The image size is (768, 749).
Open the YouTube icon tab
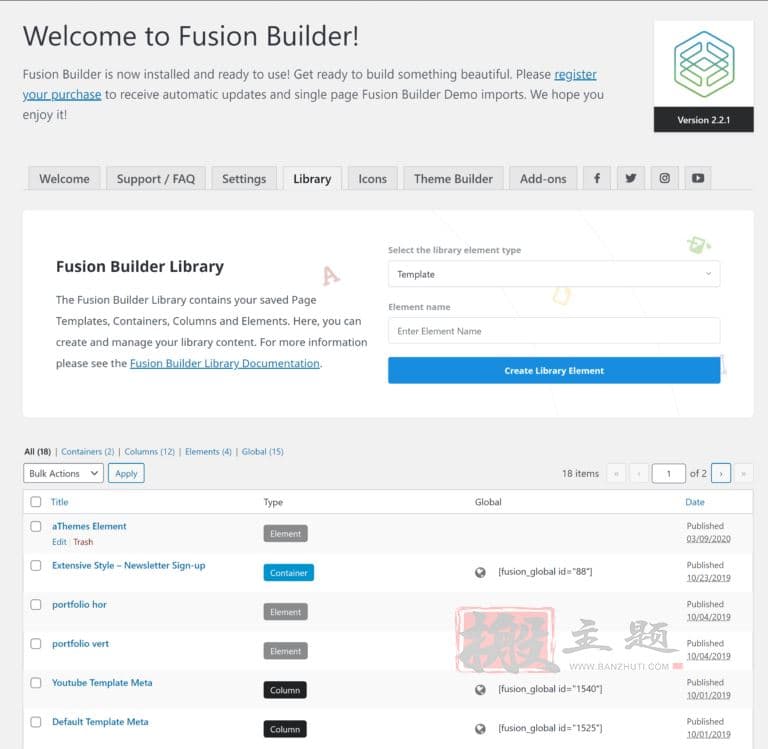point(698,178)
